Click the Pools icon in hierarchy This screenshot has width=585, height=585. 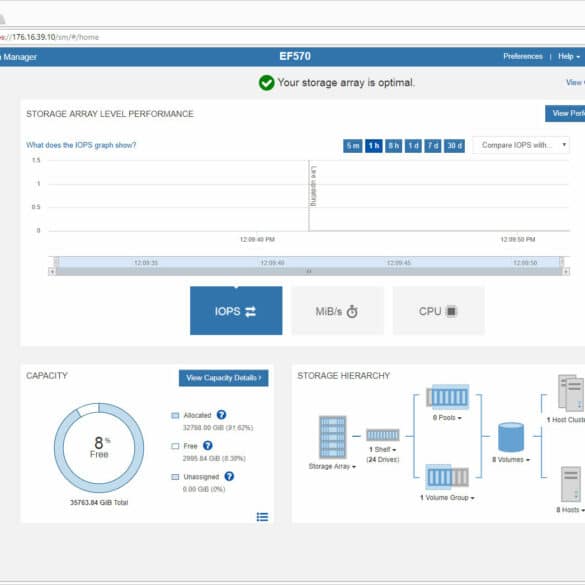(447, 397)
